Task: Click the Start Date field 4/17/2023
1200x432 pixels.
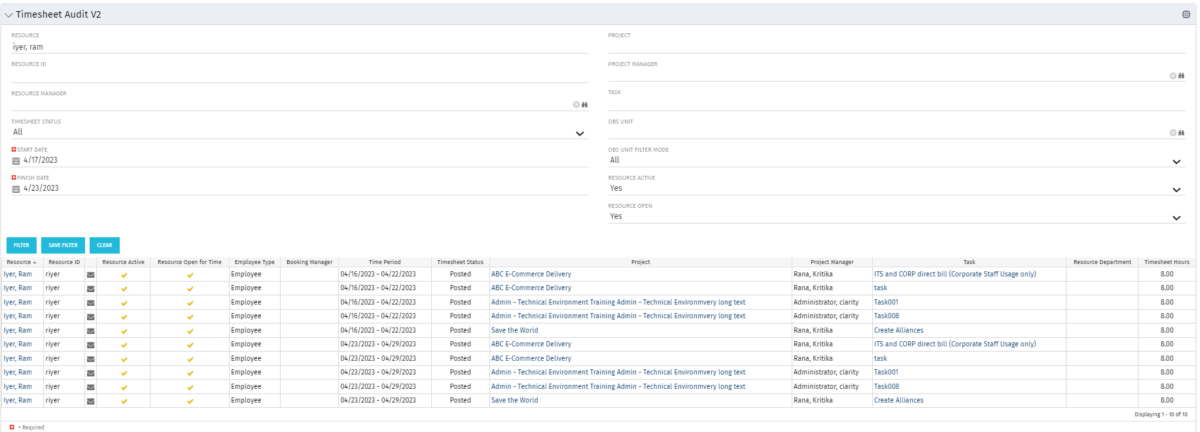Action: click(305, 160)
